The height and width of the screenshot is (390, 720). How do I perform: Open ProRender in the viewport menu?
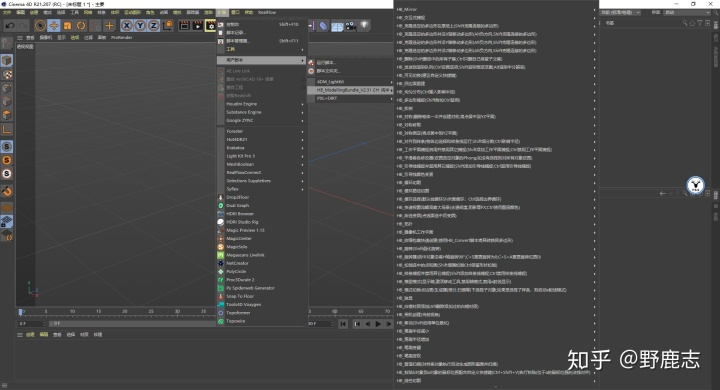[121, 38]
